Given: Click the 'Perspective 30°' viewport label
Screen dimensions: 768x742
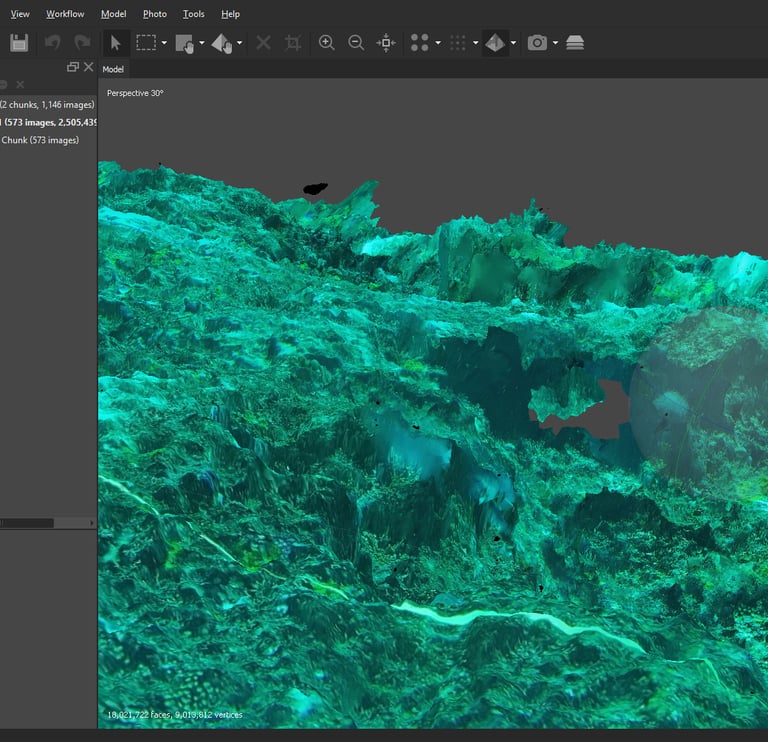Looking at the screenshot, I should click(135, 93).
